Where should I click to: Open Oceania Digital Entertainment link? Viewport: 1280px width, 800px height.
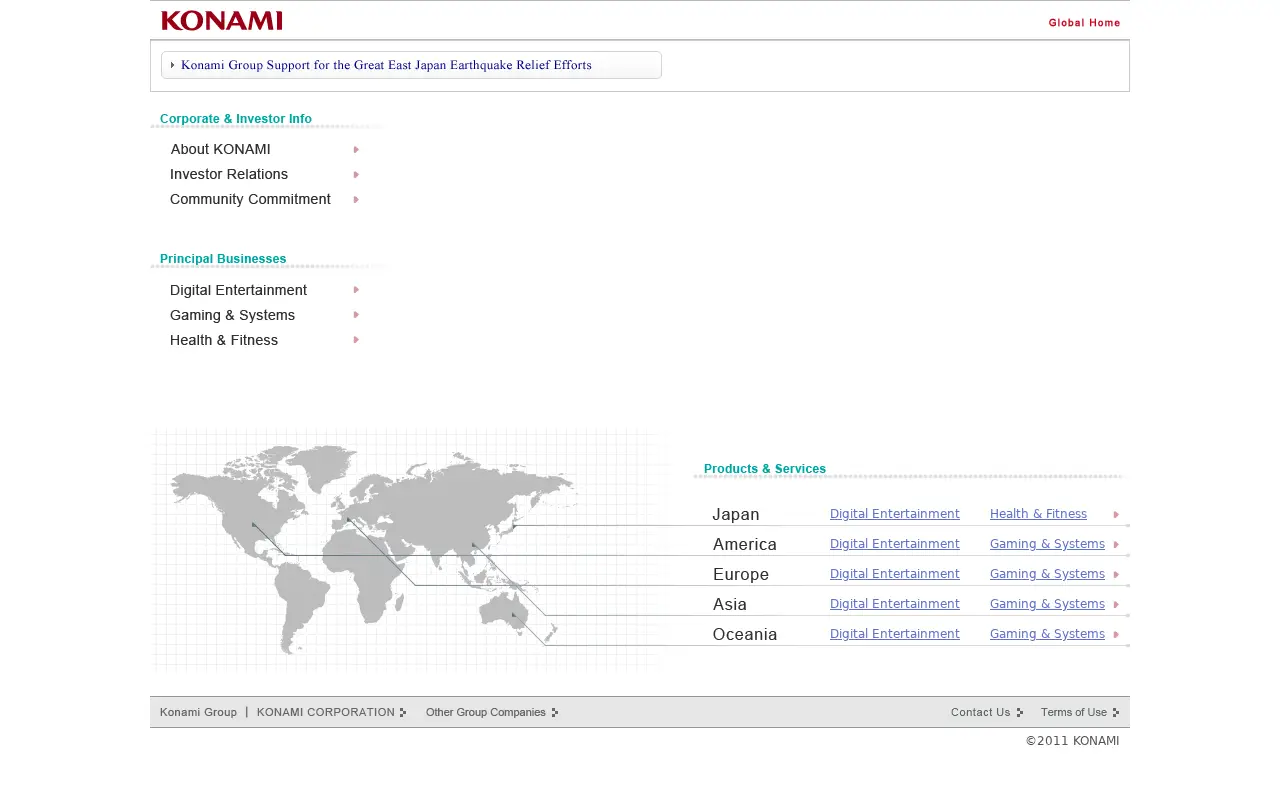(895, 634)
